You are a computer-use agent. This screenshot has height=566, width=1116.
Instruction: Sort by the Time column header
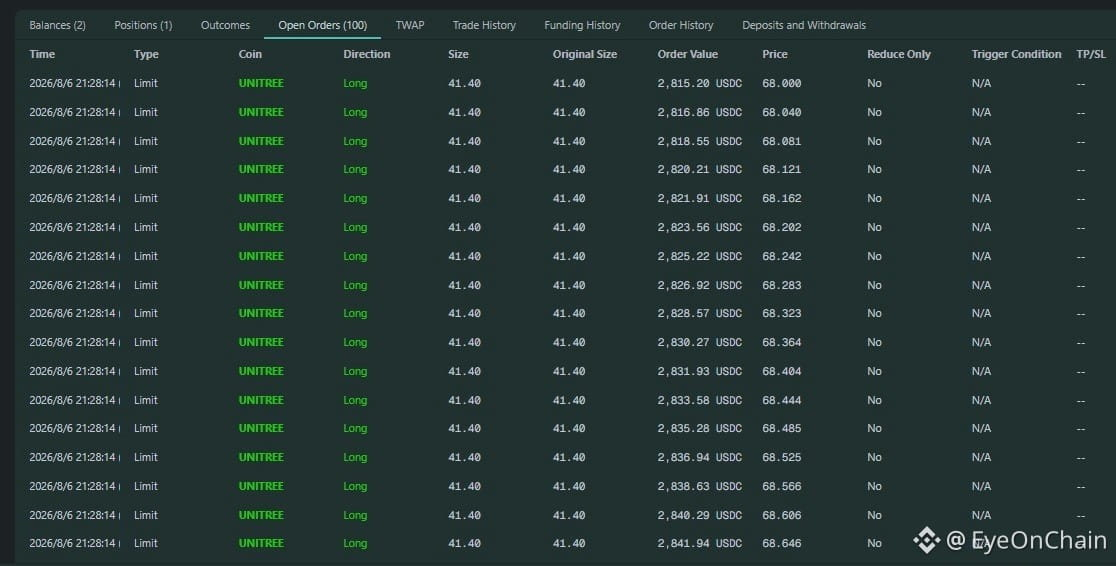click(x=42, y=54)
